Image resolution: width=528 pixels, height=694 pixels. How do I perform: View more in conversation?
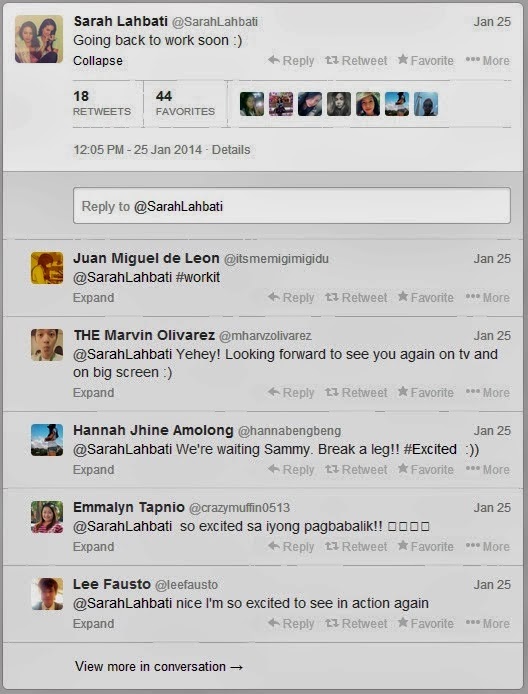point(159,666)
